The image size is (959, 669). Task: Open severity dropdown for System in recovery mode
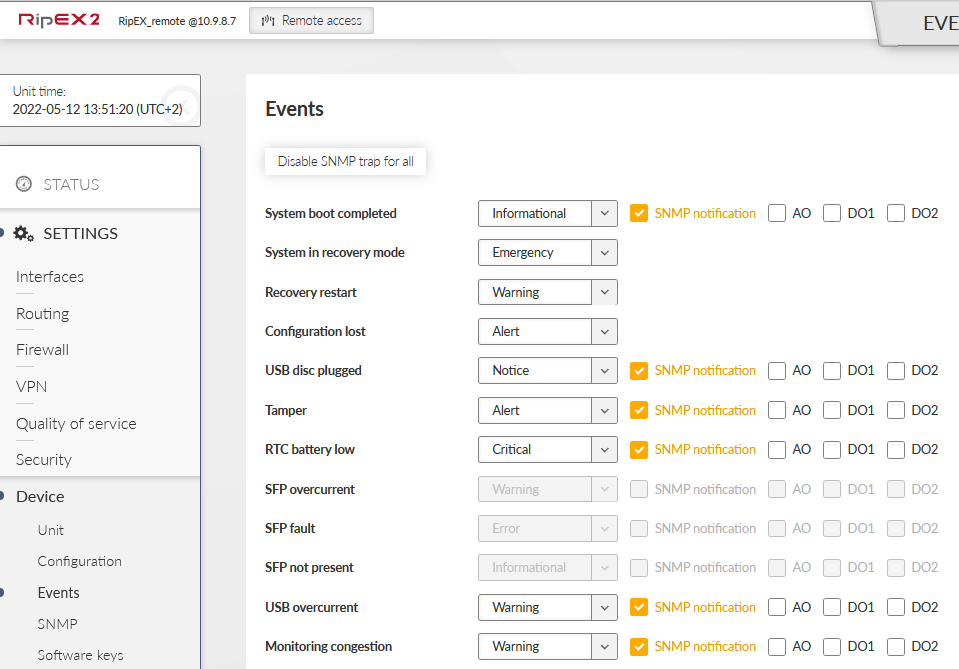point(547,253)
